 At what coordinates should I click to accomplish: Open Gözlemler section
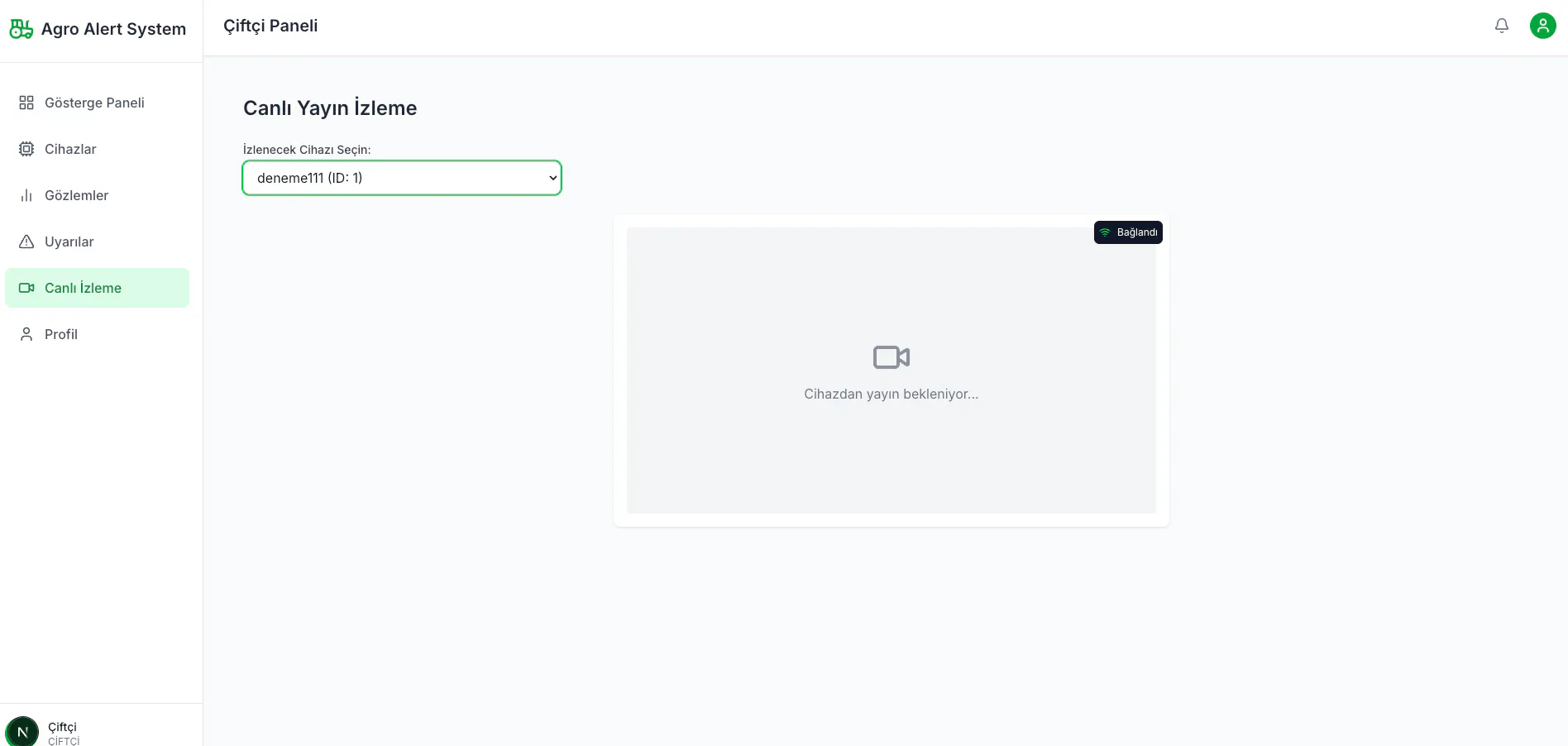point(98,195)
